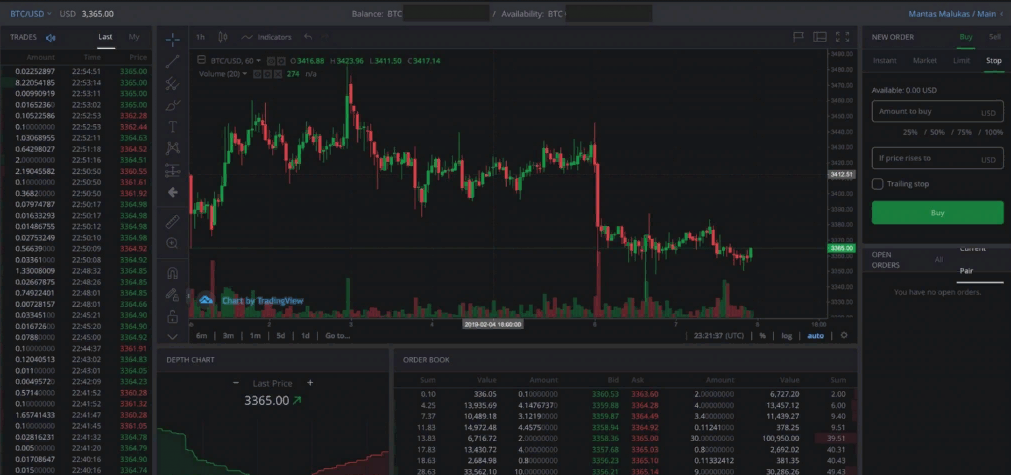Image resolution: width=1011 pixels, height=475 pixels.
Task: Choose the Market order type
Action: click(x=925, y=61)
